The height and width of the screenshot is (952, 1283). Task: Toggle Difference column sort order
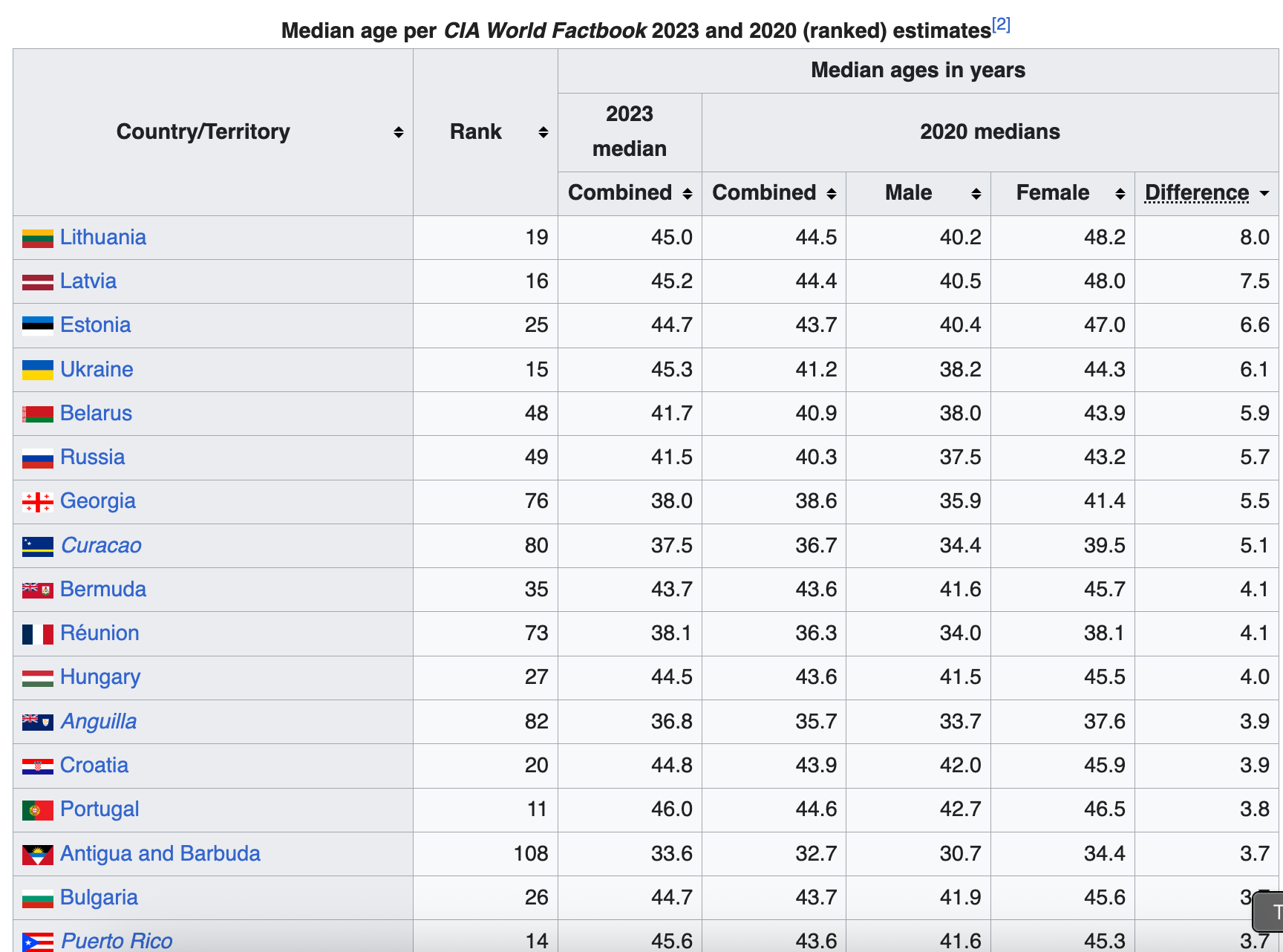point(1264,194)
